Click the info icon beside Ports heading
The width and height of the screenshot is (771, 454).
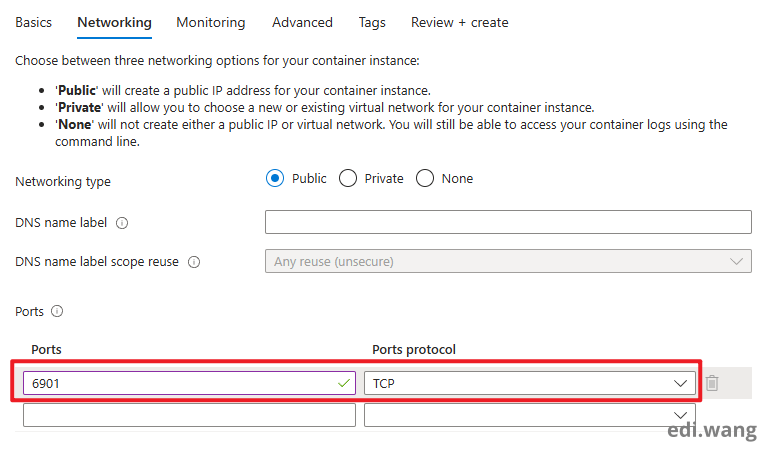pos(57,311)
